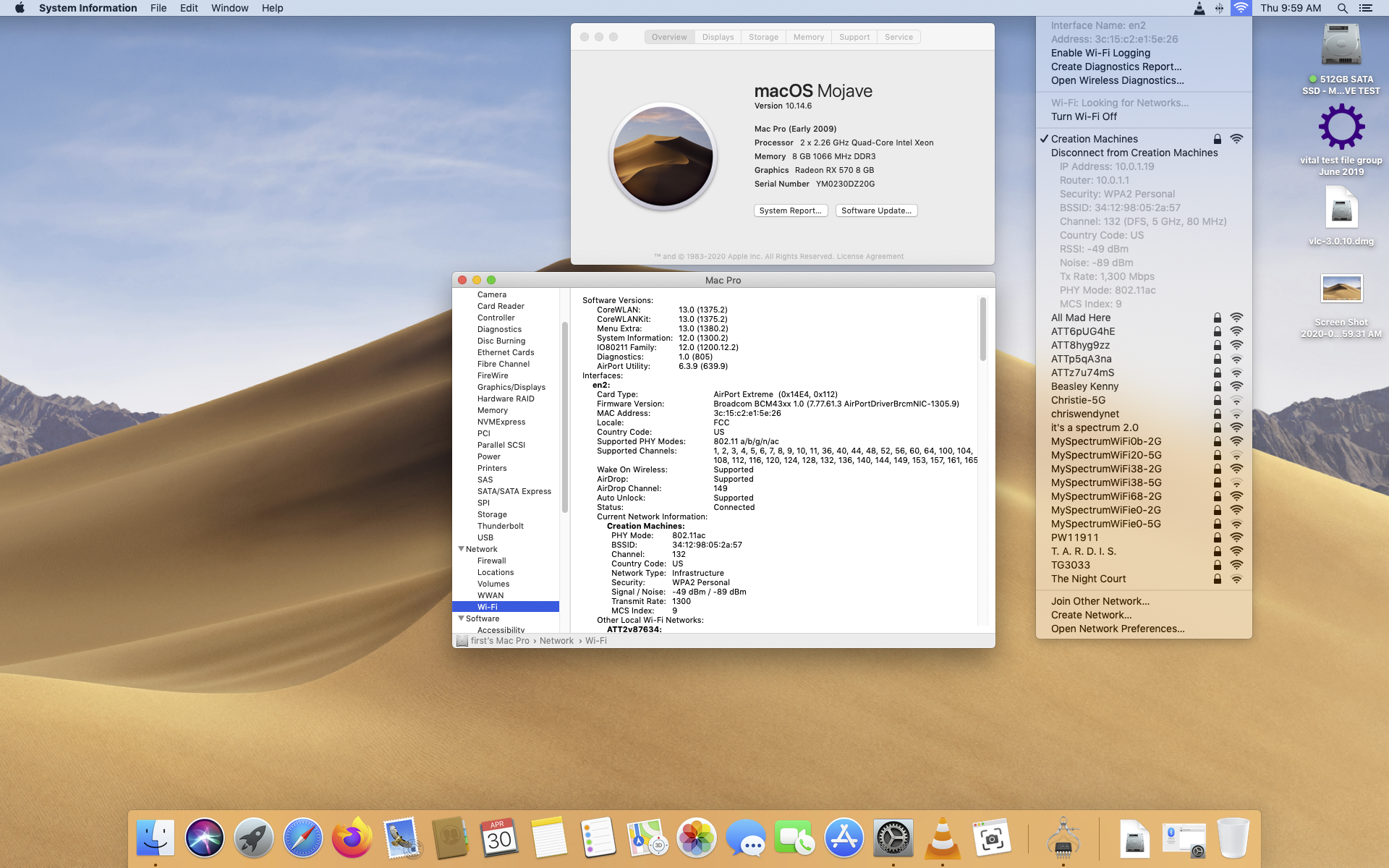Open Spotlight search magnifier icon

pos(1342,8)
